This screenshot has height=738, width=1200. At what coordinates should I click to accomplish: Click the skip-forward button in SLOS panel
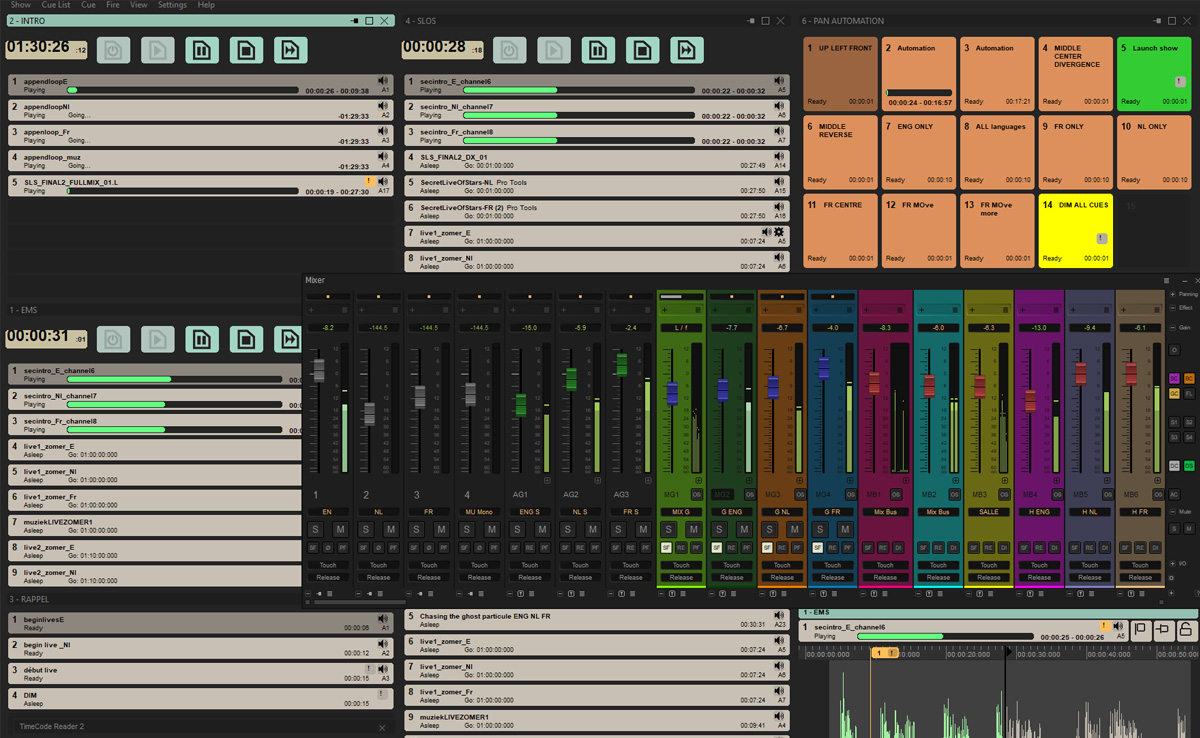[686, 50]
